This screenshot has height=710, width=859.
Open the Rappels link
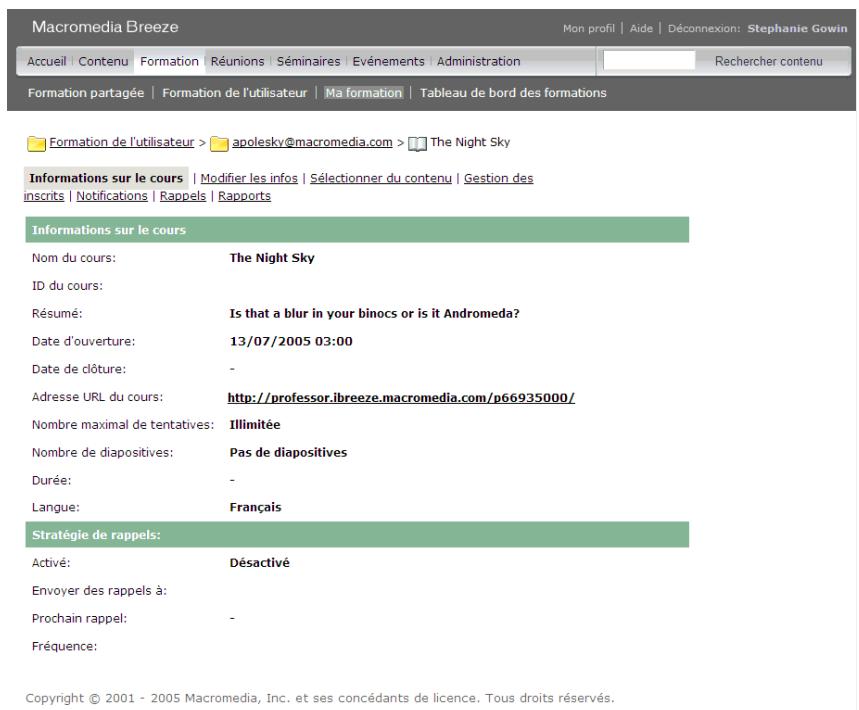pyautogui.click(x=183, y=196)
